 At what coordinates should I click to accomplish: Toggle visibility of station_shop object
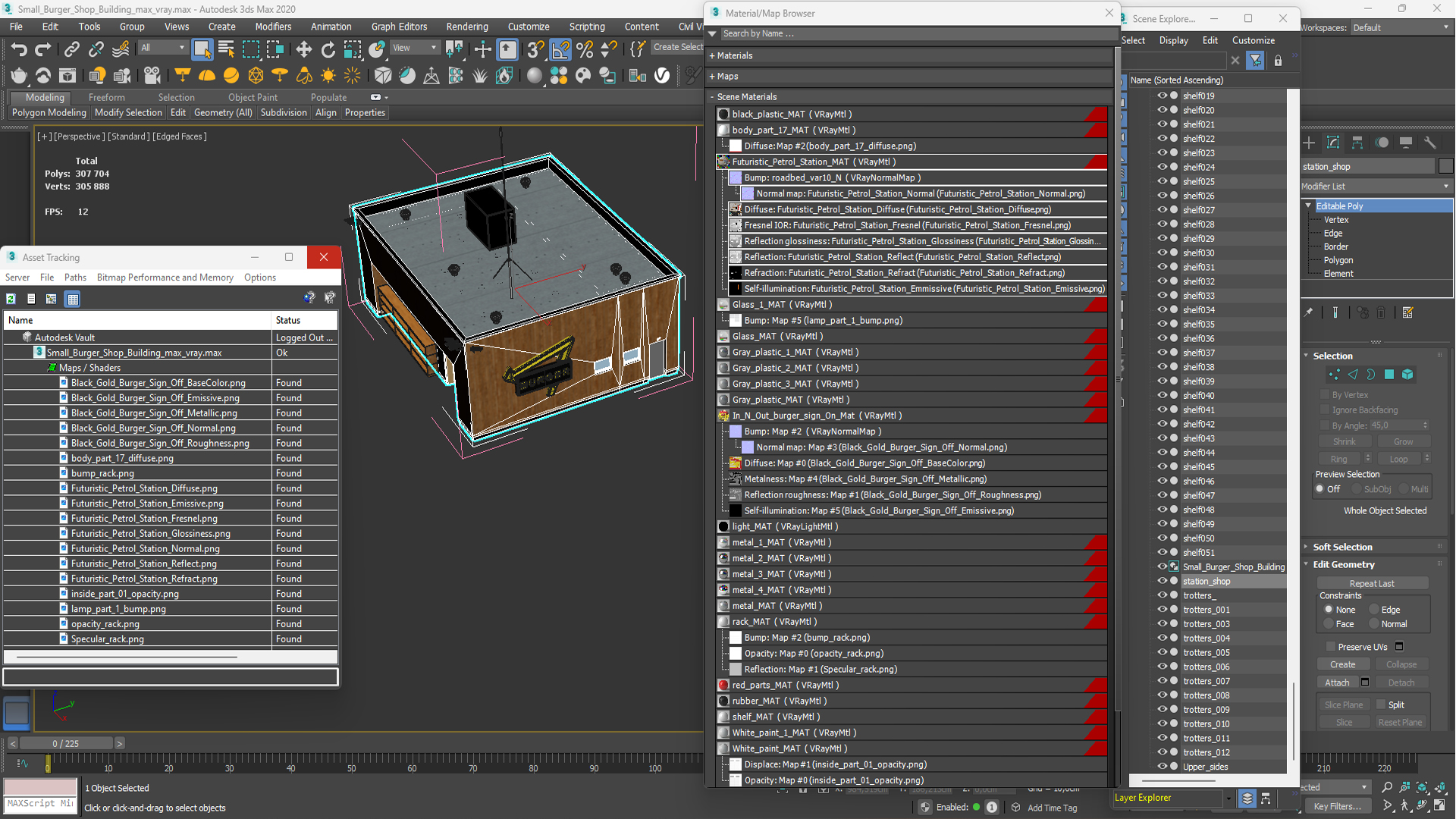pyautogui.click(x=1162, y=581)
